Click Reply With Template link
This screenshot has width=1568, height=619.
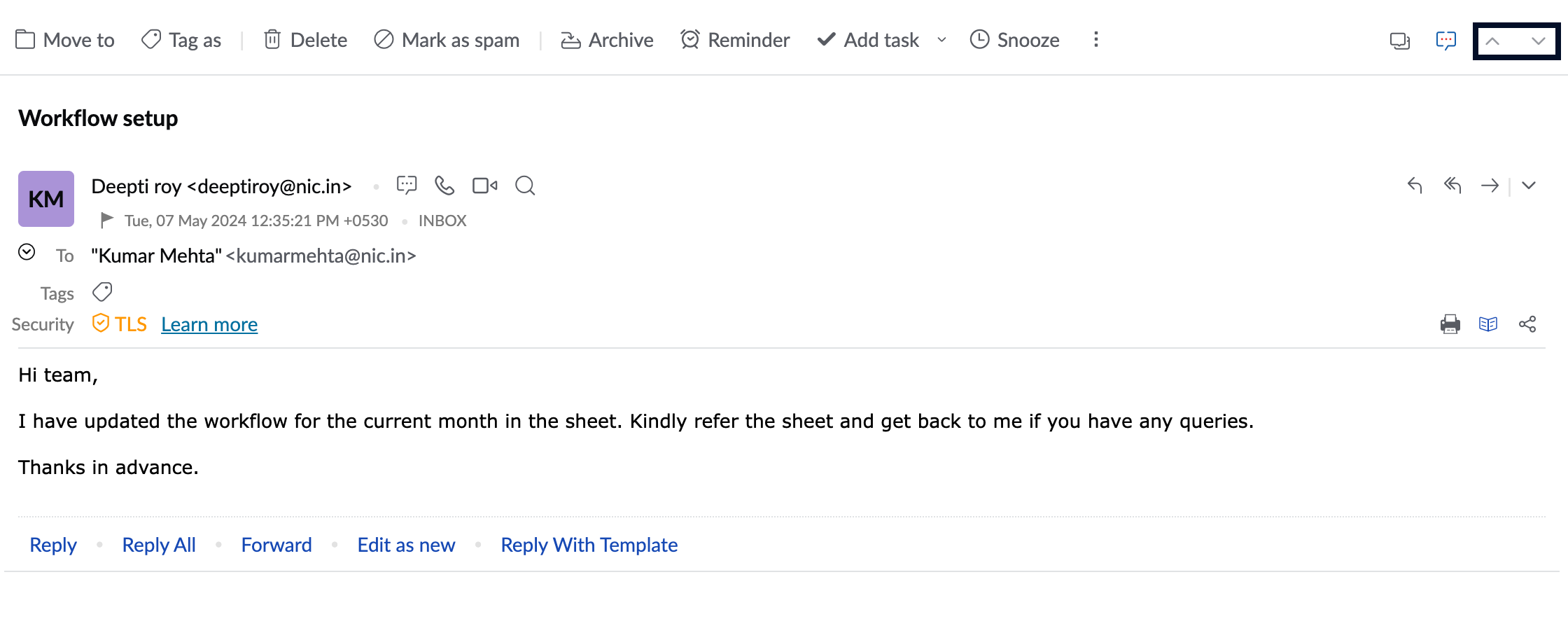coord(589,545)
